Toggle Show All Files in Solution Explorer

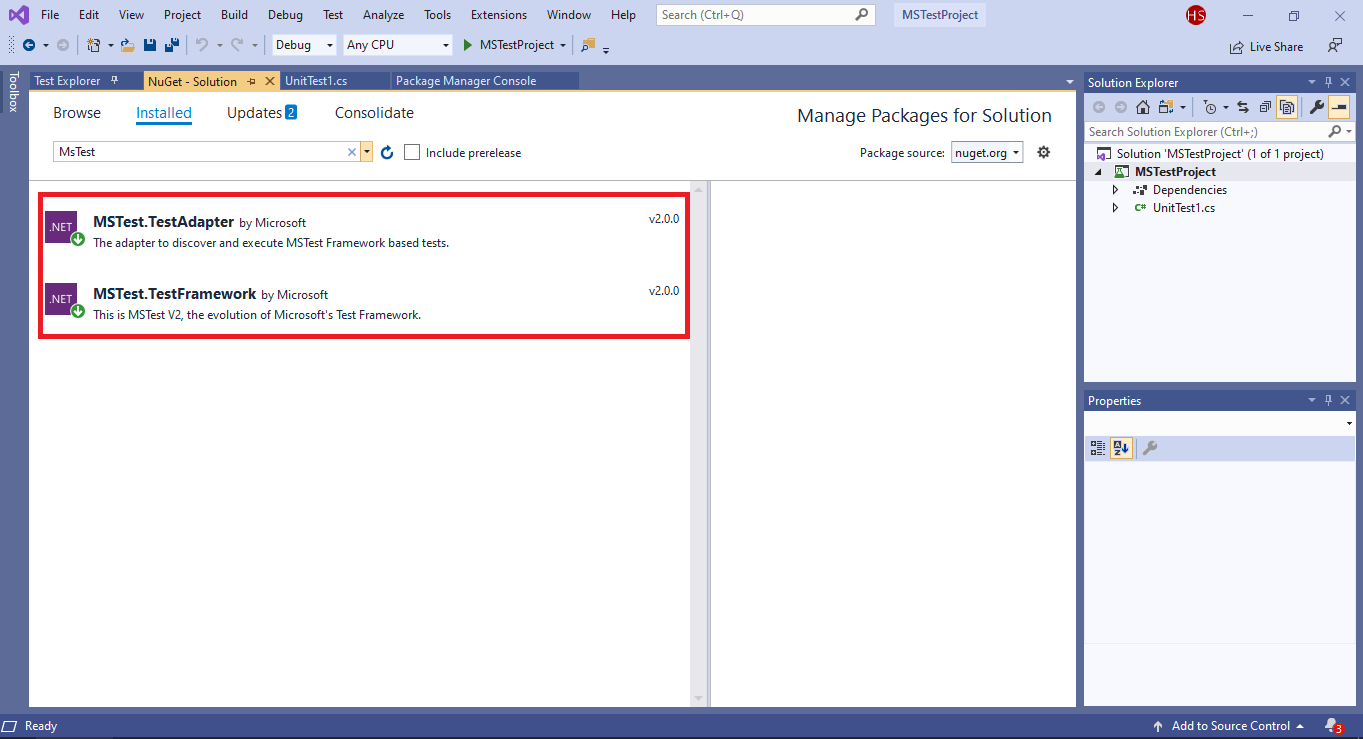click(x=1287, y=107)
